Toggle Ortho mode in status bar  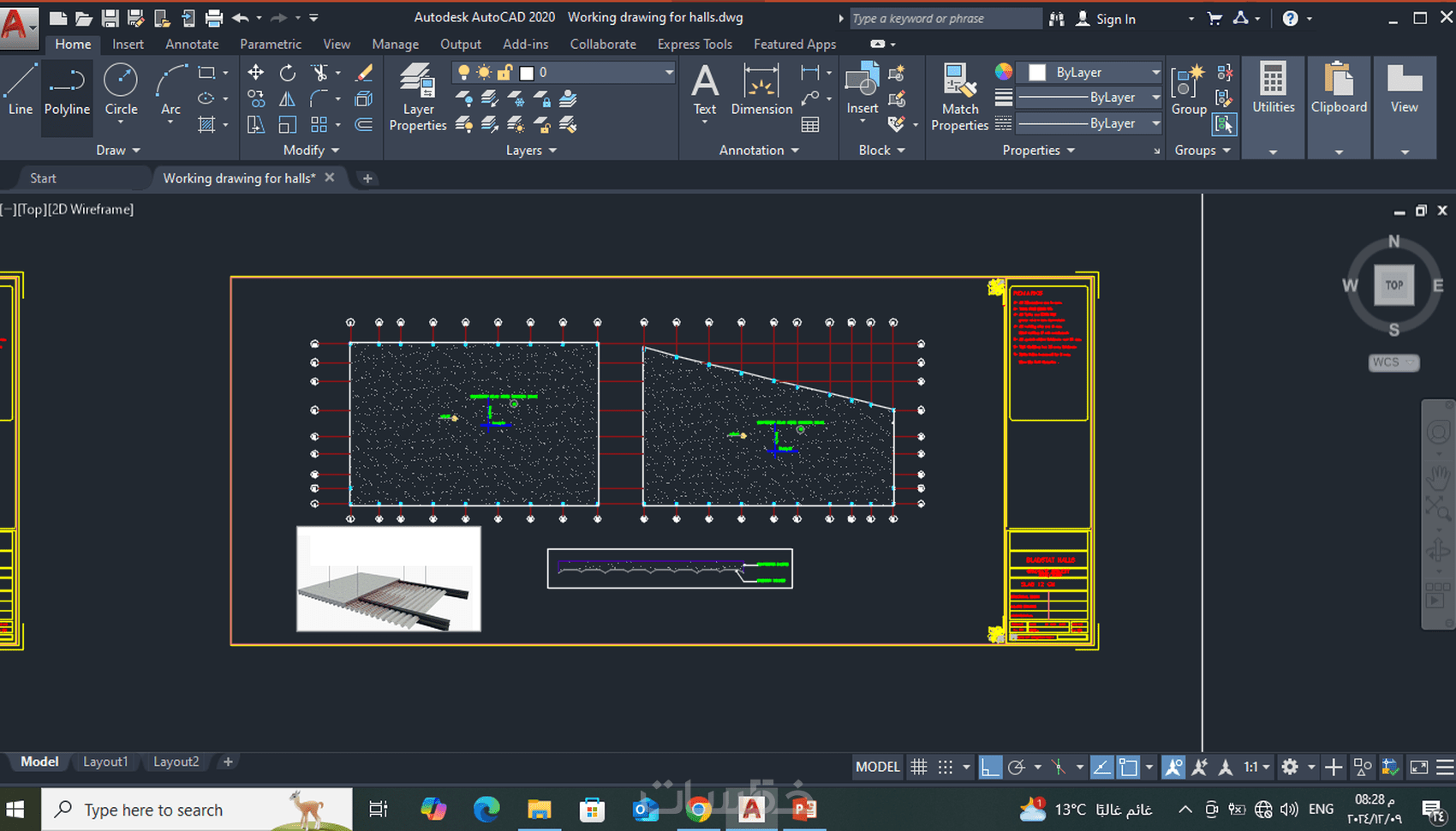(990, 767)
